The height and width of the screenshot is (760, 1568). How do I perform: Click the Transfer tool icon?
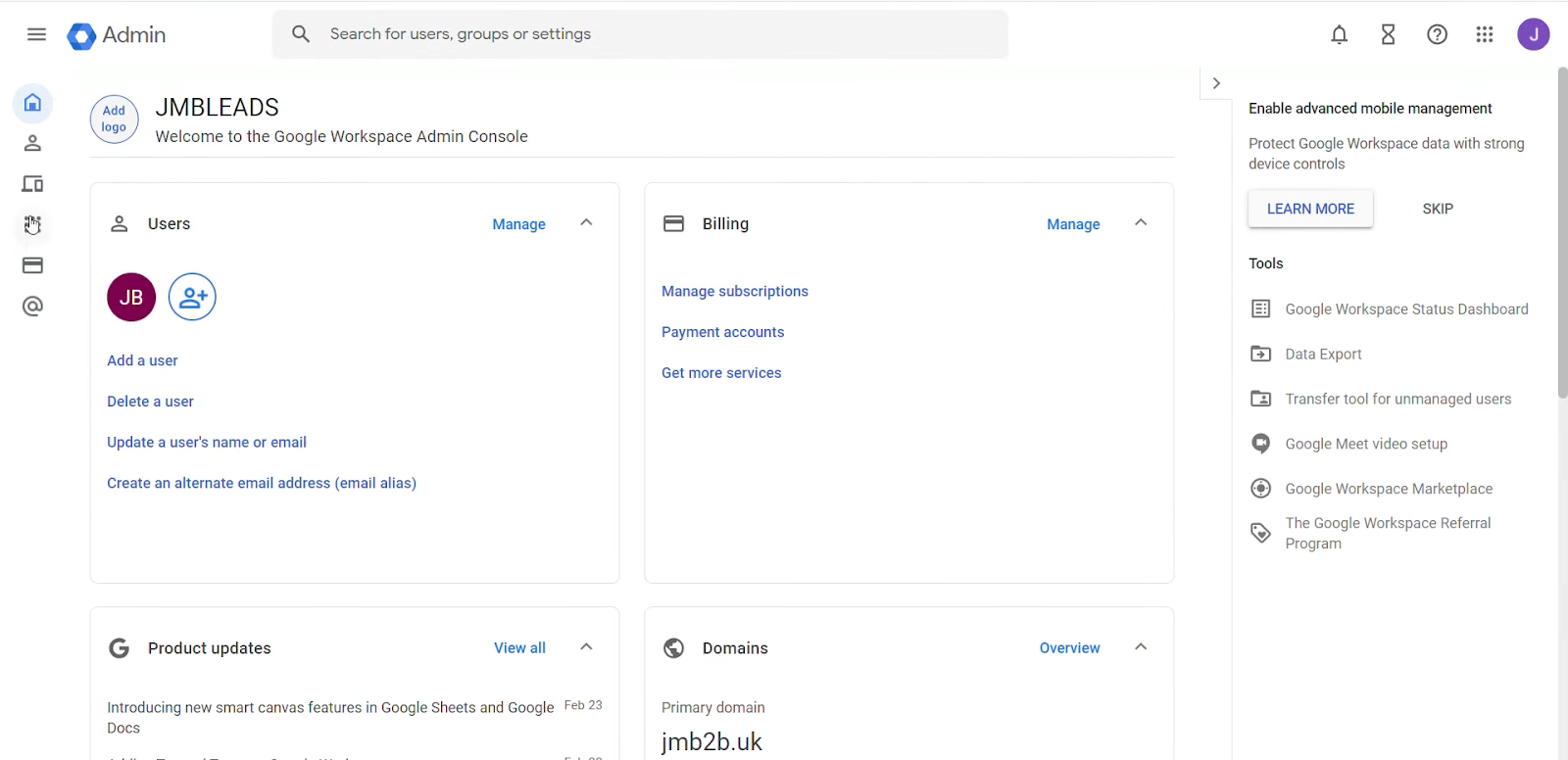coord(1261,399)
